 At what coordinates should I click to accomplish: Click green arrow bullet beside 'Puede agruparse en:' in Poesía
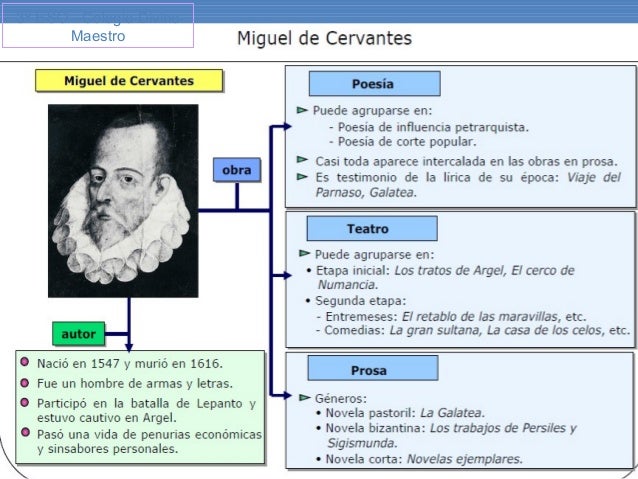302,110
